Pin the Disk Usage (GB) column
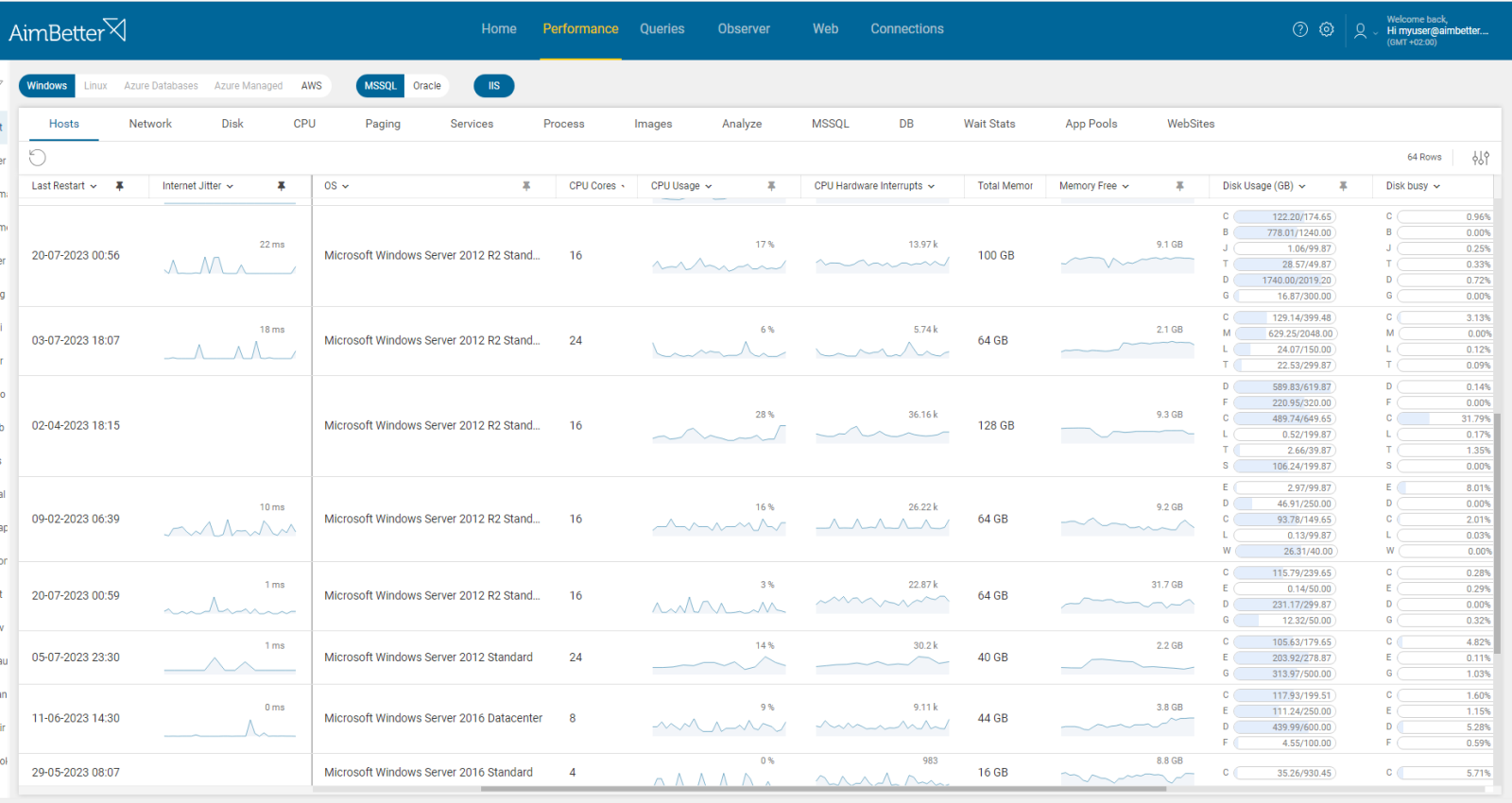The image size is (1512, 803). click(1343, 186)
